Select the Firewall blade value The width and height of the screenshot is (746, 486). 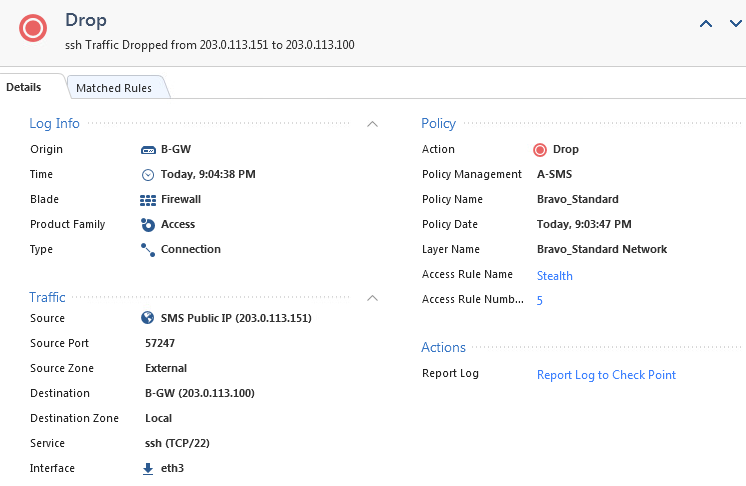point(181,199)
